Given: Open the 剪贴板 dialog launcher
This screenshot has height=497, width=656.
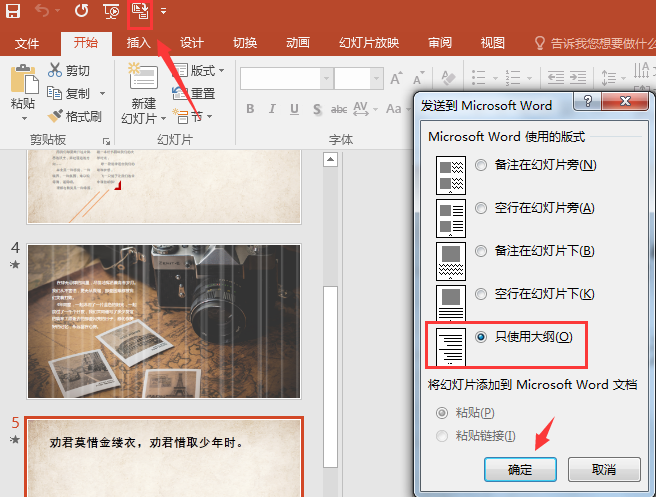Looking at the screenshot, I should [107, 141].
